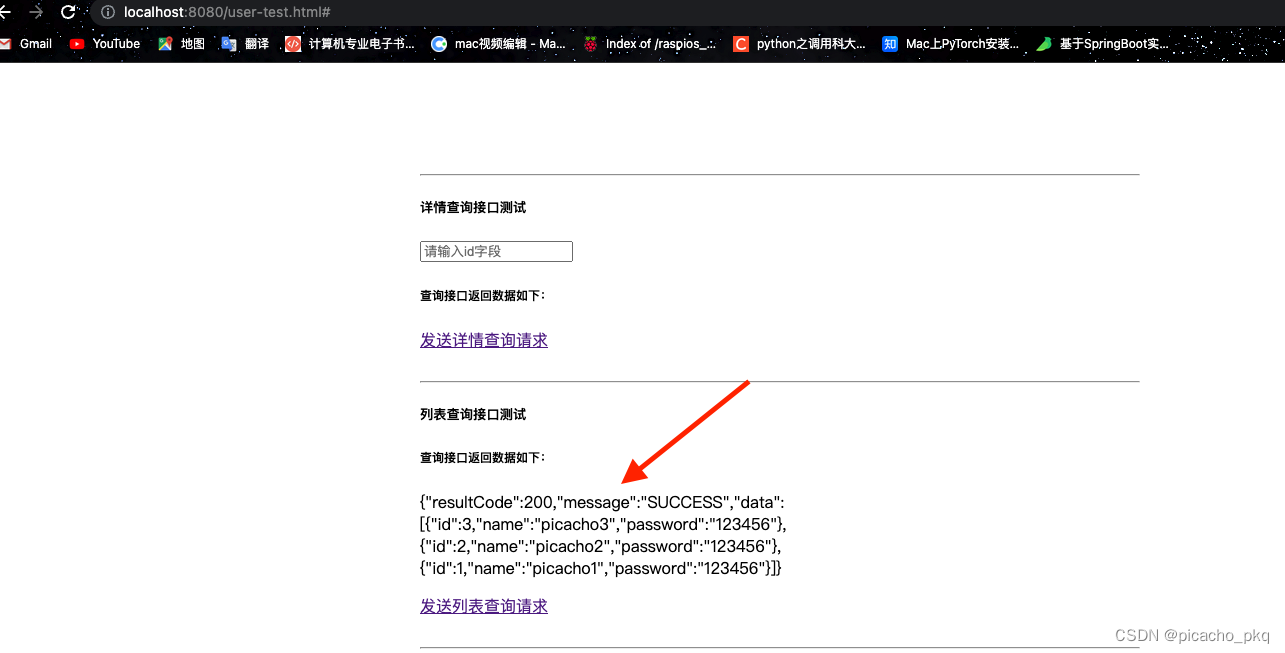Screen dimensions: 1285x653
Task: Open the 地图 maps bookmark
Action: point(181,44)
